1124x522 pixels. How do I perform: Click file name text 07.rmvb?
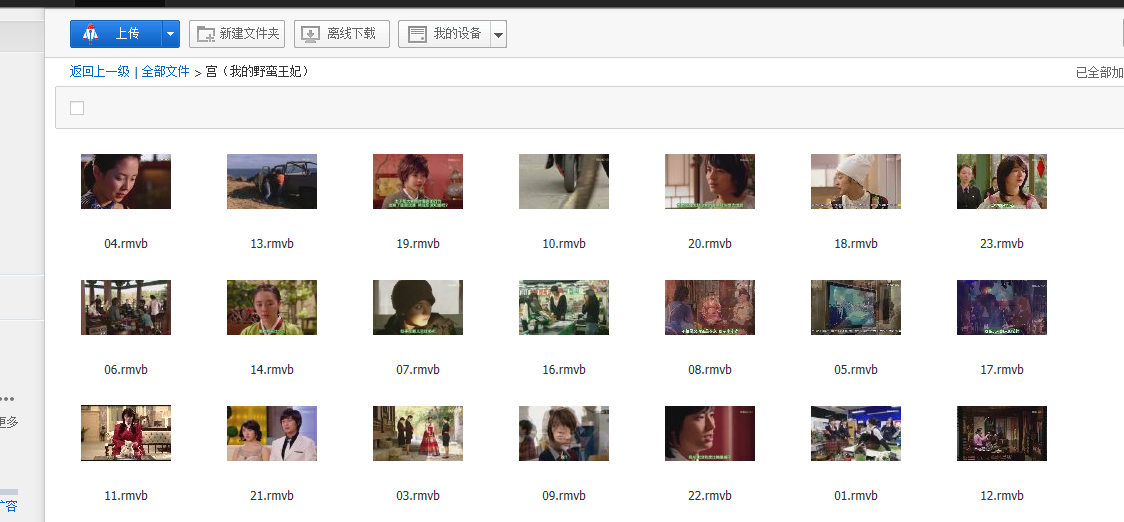pyautogui.click(x=418, y=370)
